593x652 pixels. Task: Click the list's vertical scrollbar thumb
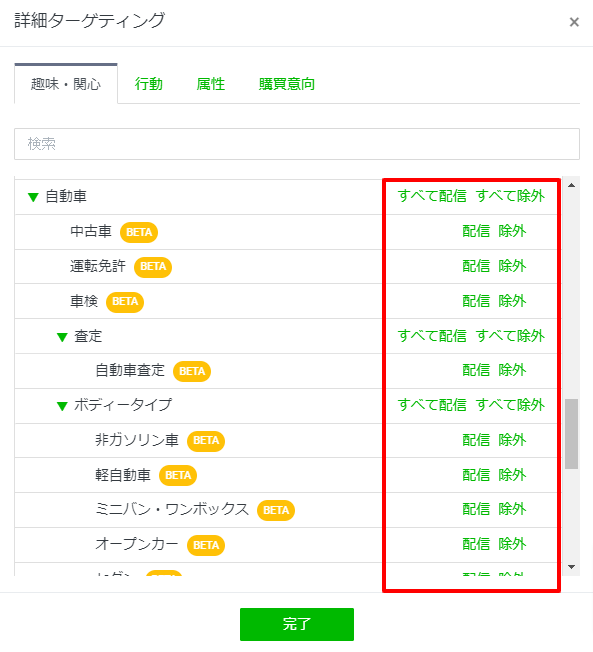click(x=571, y=434)
